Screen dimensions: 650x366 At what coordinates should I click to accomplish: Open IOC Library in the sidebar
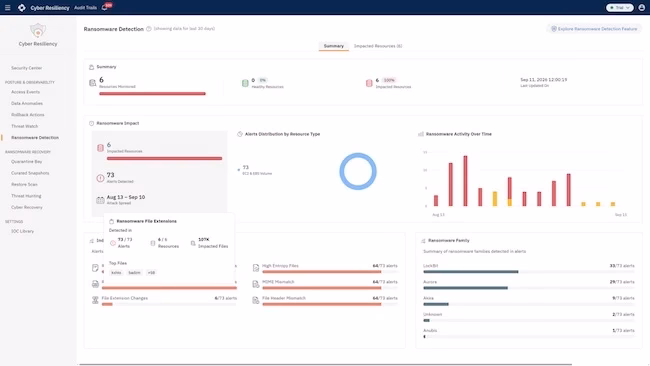point(22,231)
